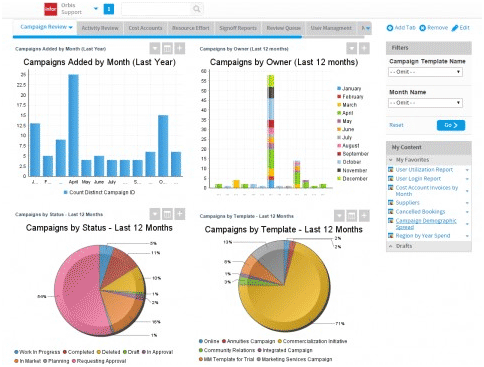Toggle December legend entry in Owner chart
The width and height of the screenshot is (484, 367).
pyautogui.click(x=352, y=179)
